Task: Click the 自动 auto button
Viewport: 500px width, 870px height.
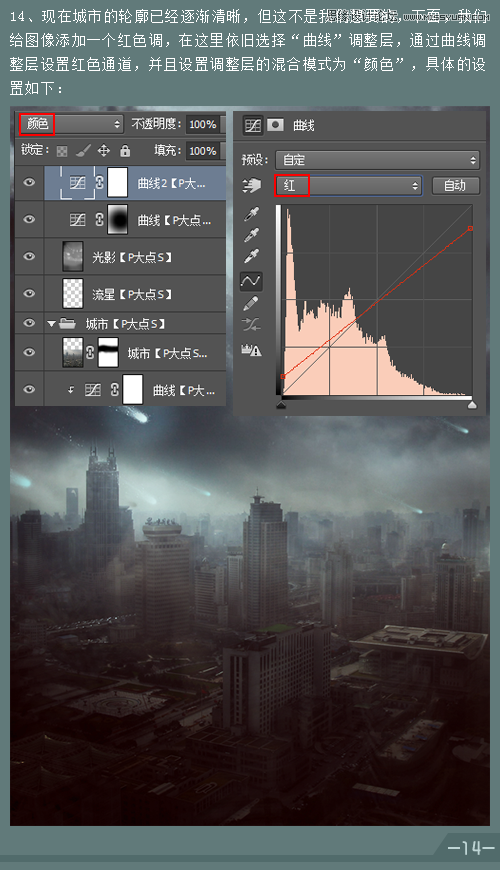Action: (x=455, y=186)
